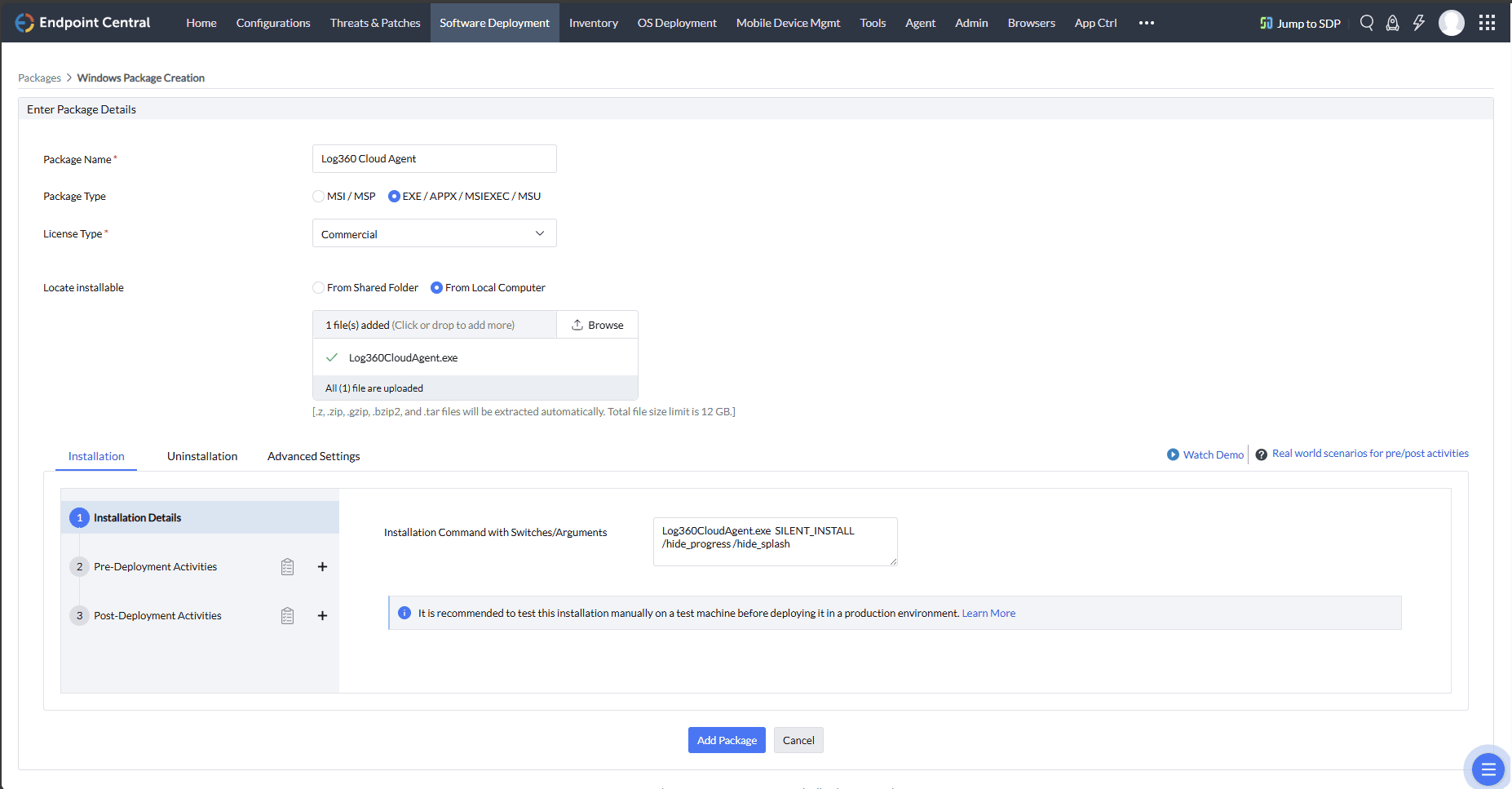Click the Log360CloudAgent.exe uploaded file name
The image size is (1512, 789).
pyautogui.click(x=403, y=357)
